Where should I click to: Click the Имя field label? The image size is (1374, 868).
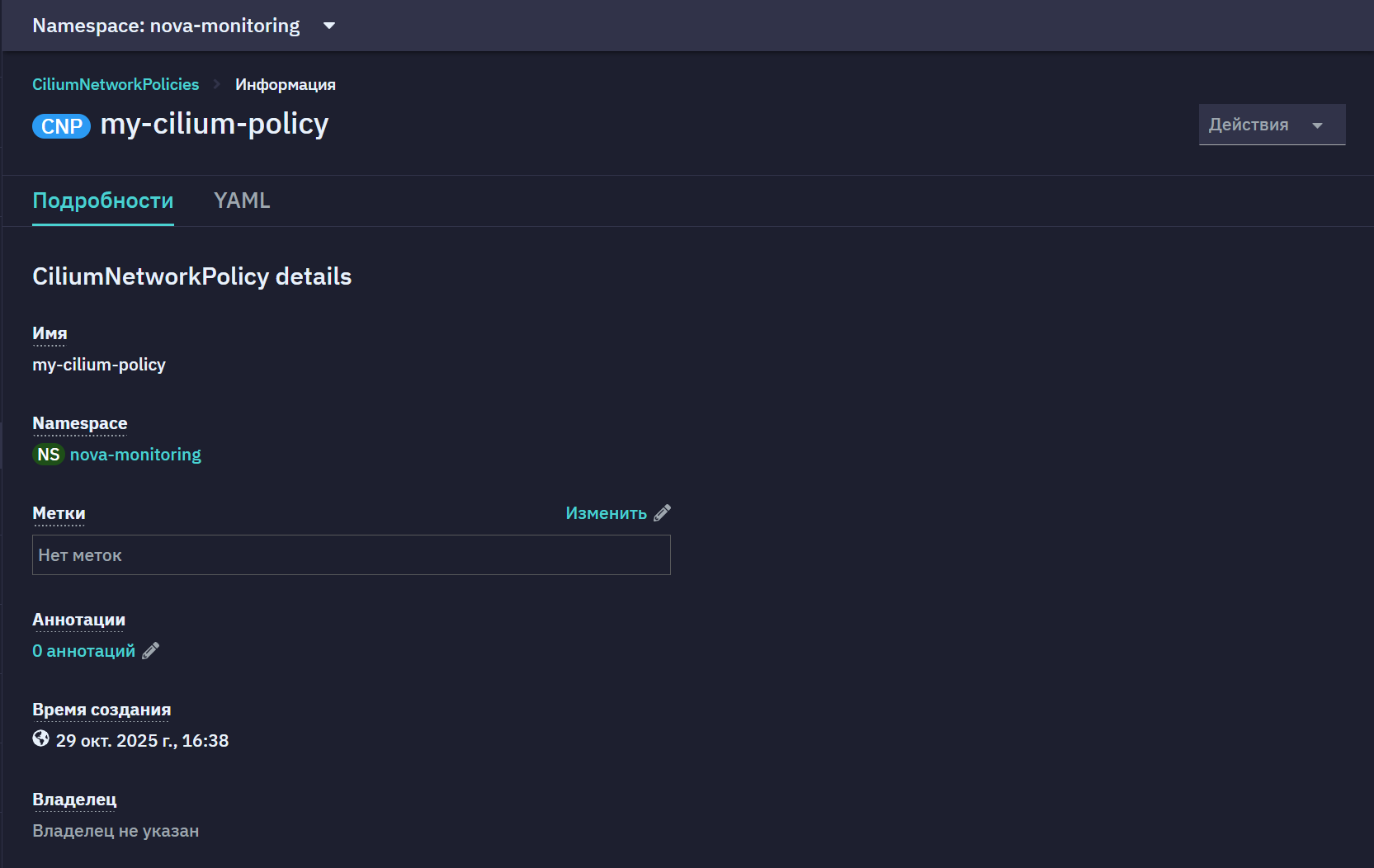(x=50, y=333)
